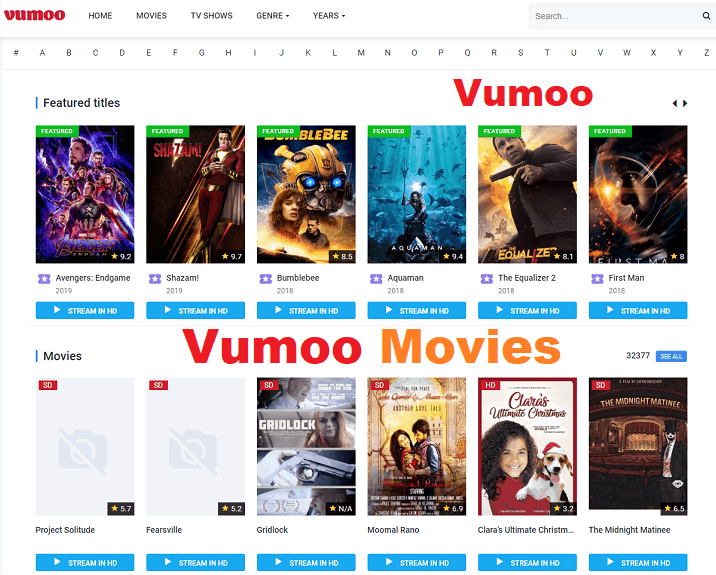Click the search magnifier icon
This screenshot has width=716, height=575.
(x=706, y=16)
